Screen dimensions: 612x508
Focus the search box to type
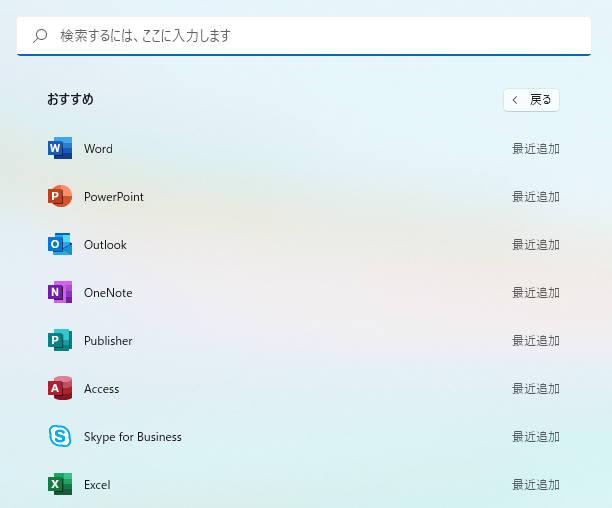[304, 36]
